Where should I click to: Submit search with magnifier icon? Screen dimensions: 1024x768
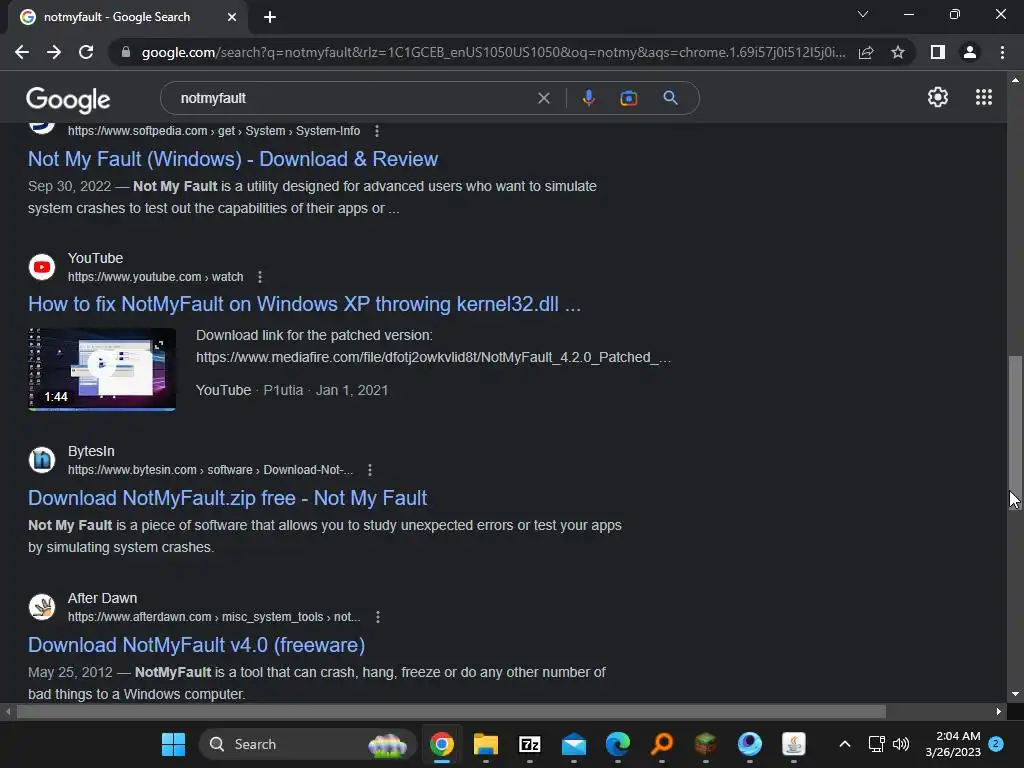tap(670, 98)
